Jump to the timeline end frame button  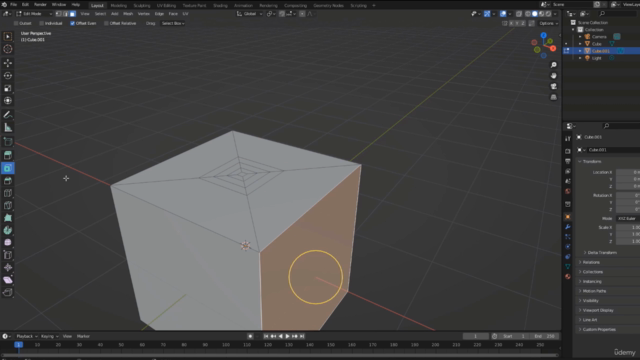[x=302, y=336]
